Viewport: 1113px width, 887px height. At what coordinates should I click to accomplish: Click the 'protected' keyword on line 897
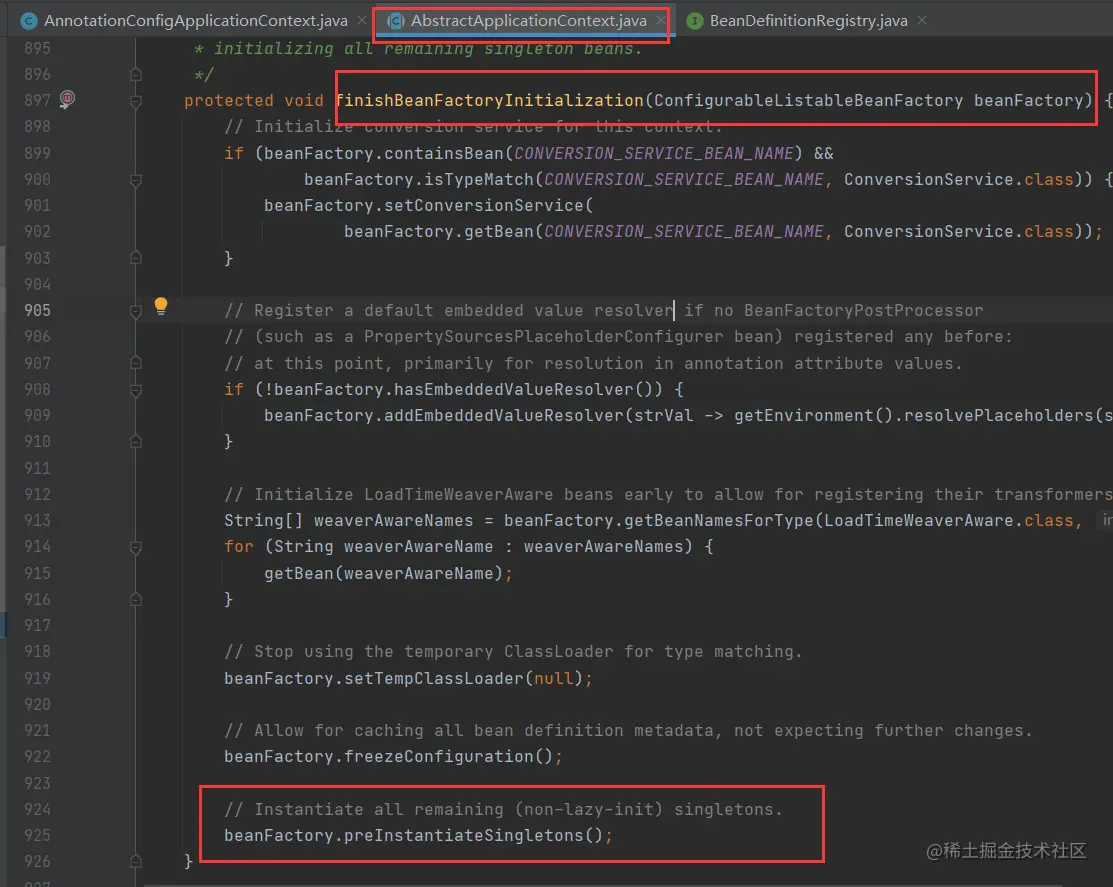pyautogui.click(x=229, y=101)
